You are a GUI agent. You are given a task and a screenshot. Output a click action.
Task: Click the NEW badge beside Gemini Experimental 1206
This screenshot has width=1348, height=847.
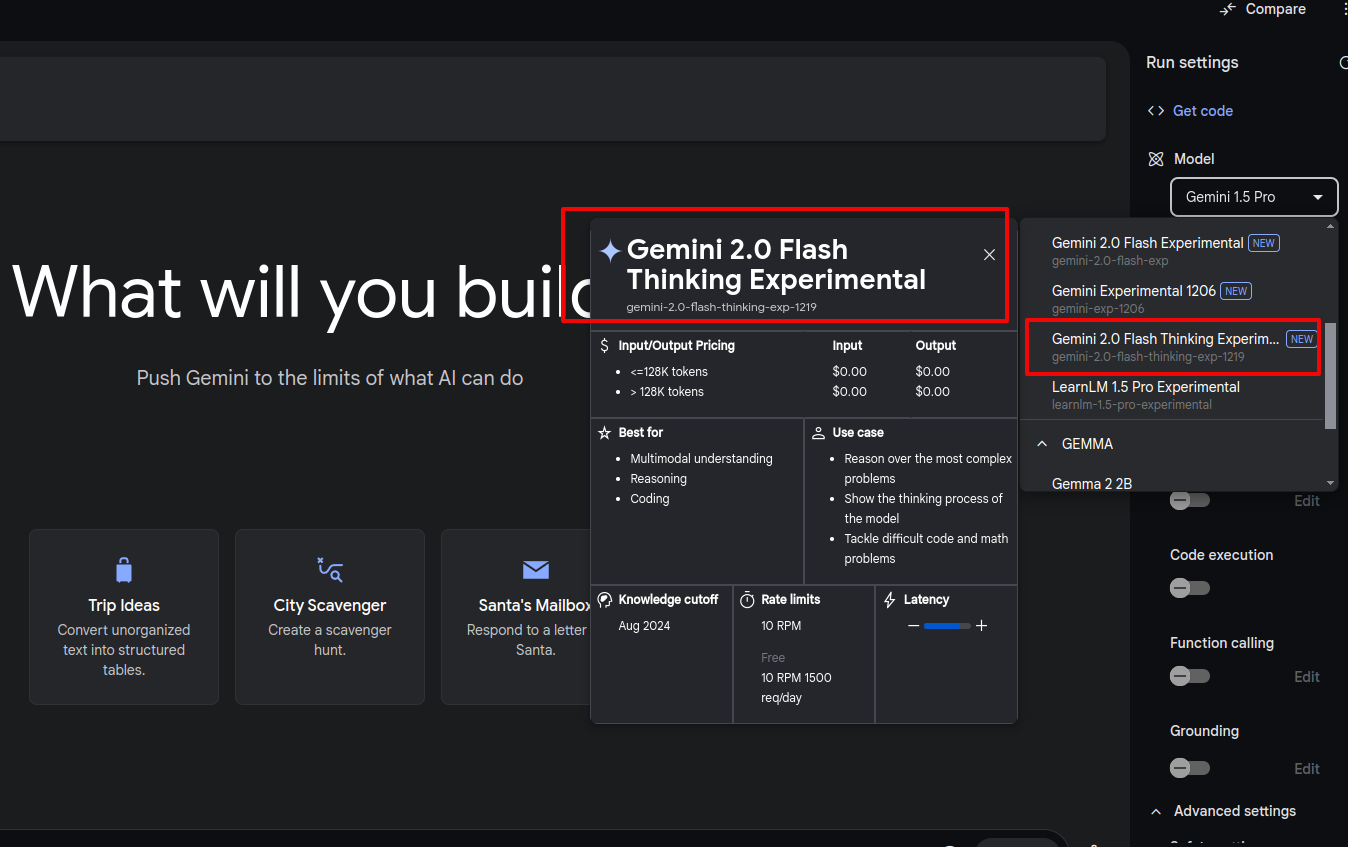(x=1236, y=291)
